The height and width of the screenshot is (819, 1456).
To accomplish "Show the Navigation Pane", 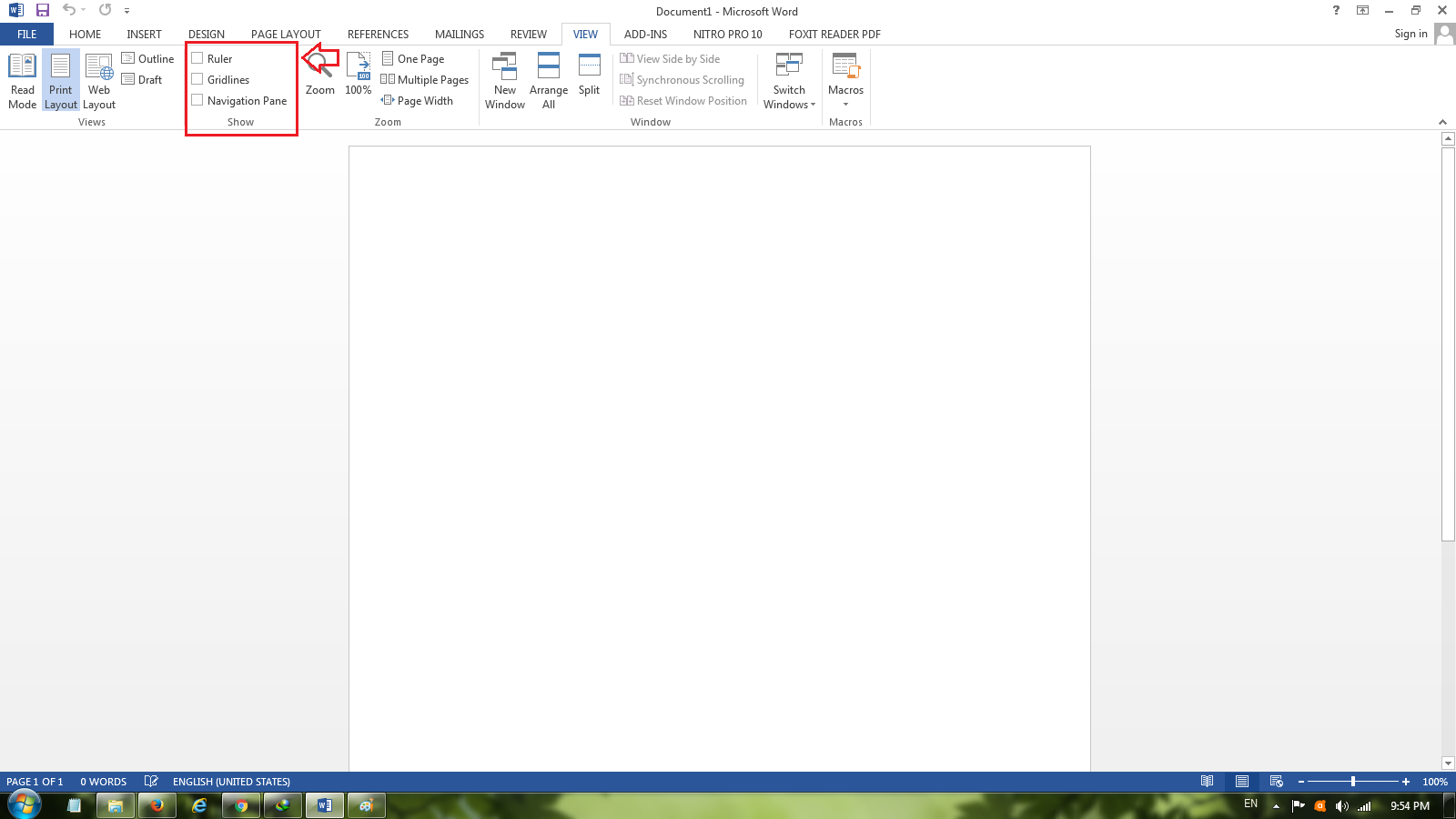I will 197,100.
